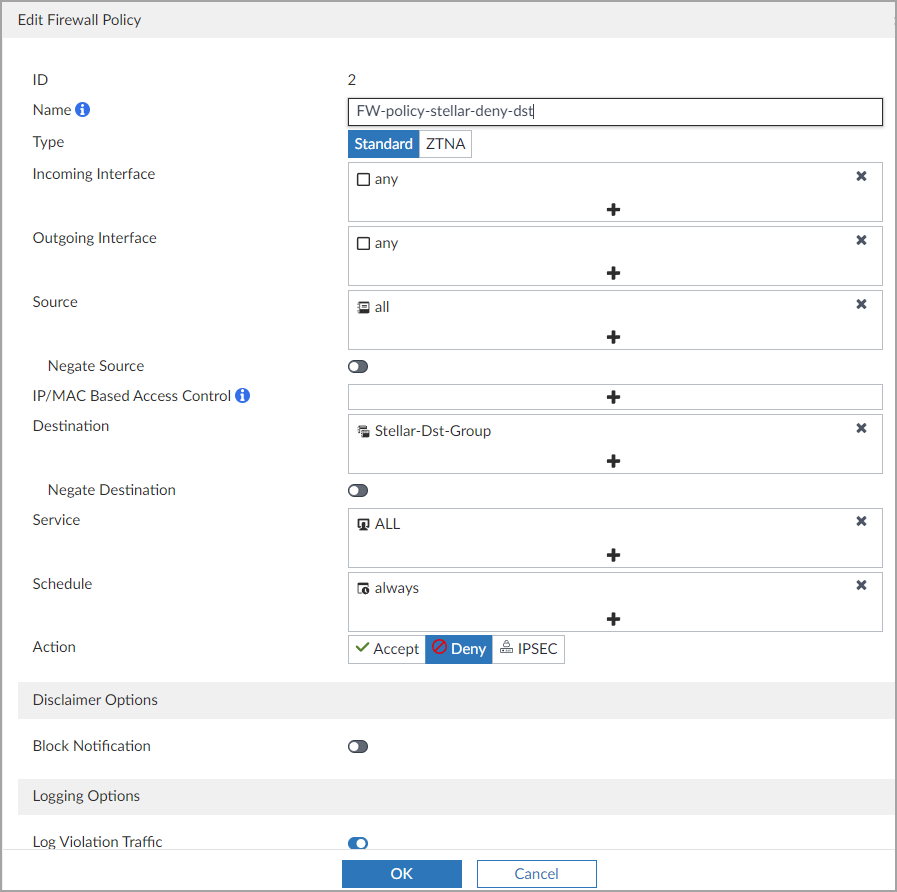The height and width of the screenshot is (892, 897).
Task: Click the info icon next to Name
Action: [83, 110]
